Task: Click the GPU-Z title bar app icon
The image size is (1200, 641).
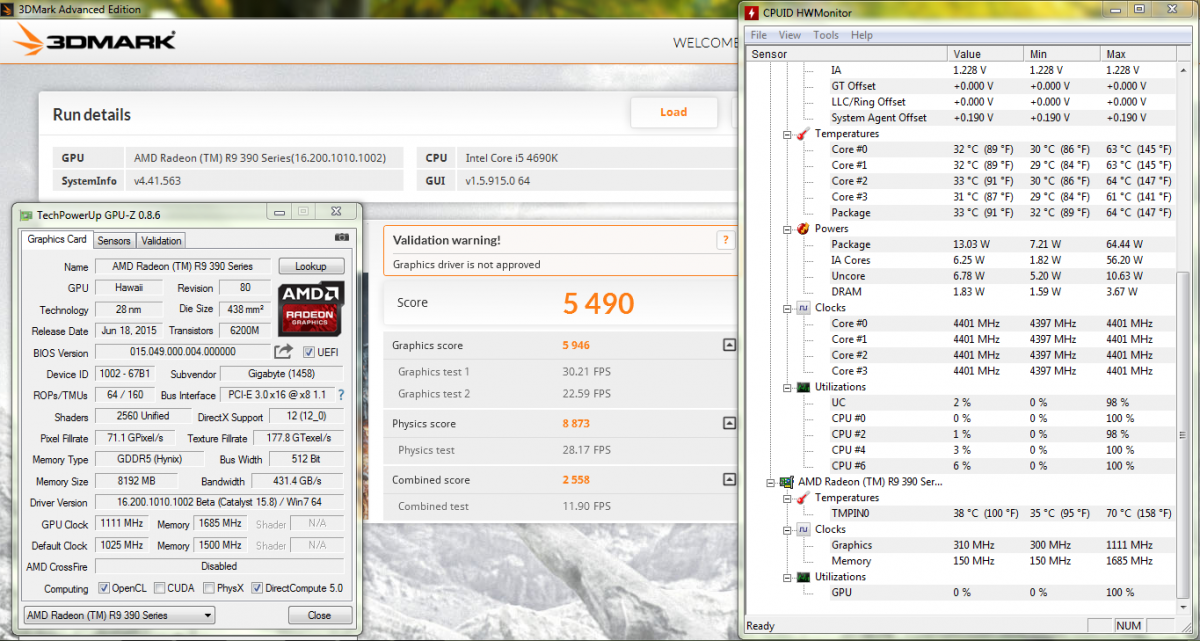Action: [25, 214]
